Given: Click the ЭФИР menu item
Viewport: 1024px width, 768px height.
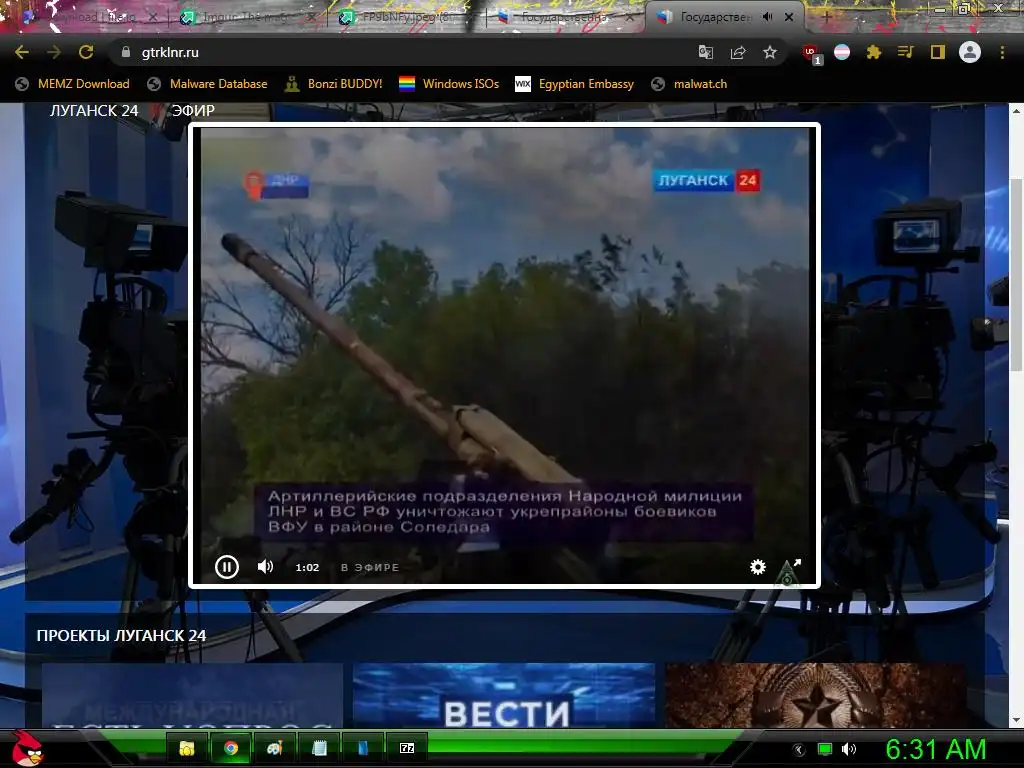Looking at the screenshot, I should (x=193, y=110).
